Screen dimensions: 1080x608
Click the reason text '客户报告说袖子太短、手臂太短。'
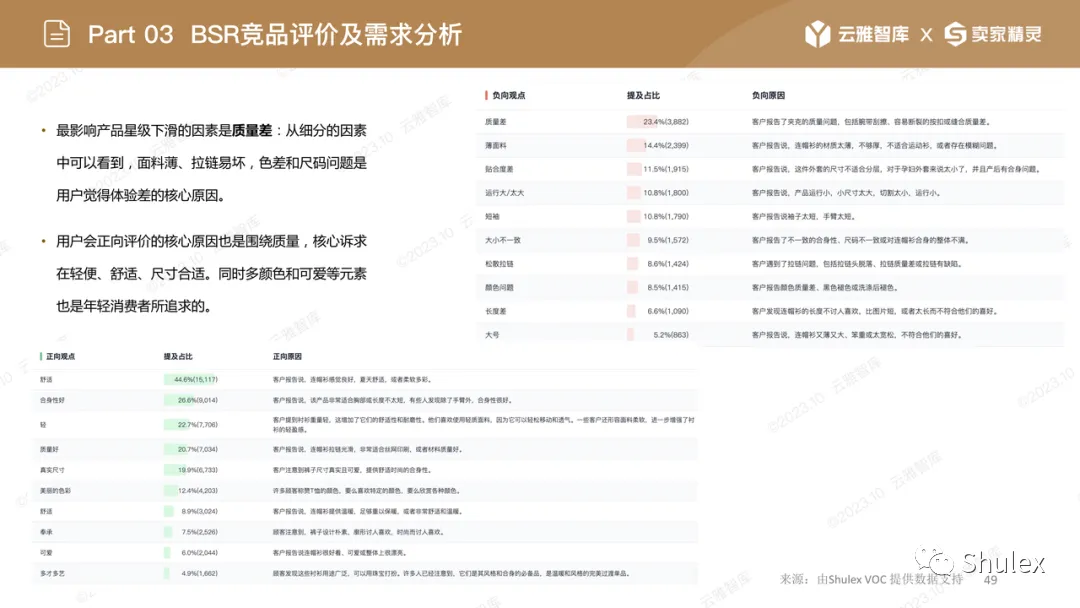803,216
